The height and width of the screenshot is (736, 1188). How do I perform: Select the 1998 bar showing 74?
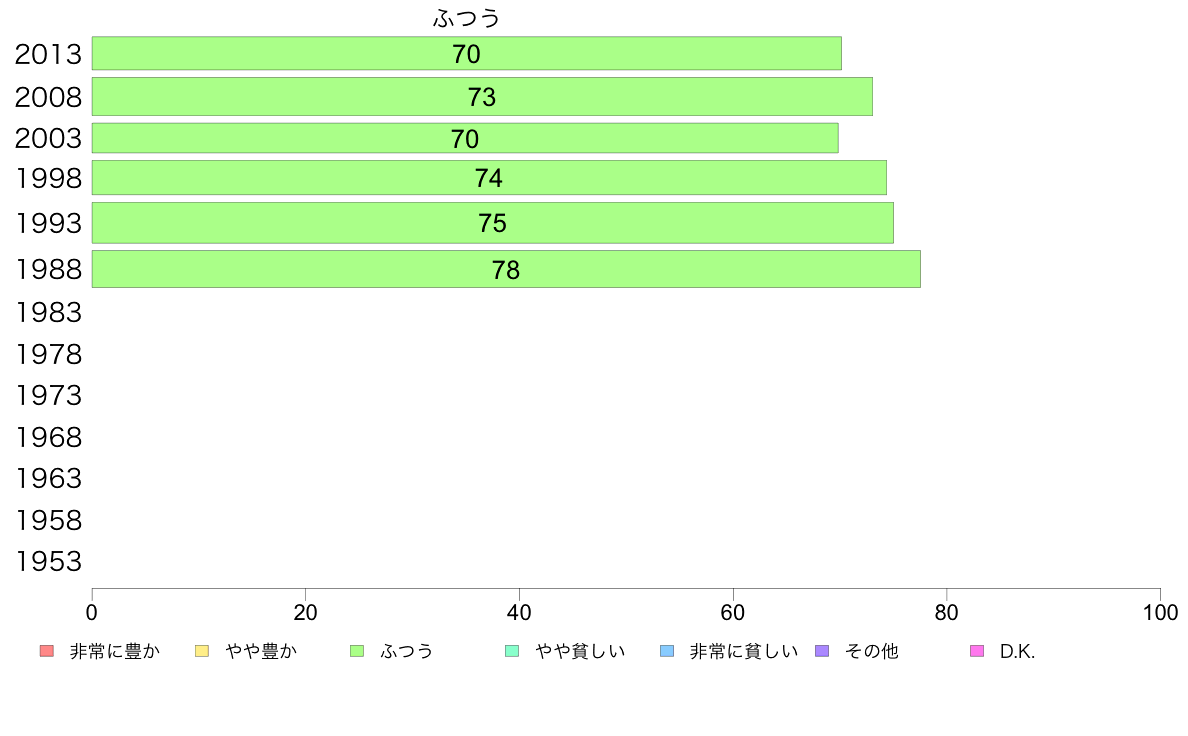[x=489, y=177]
